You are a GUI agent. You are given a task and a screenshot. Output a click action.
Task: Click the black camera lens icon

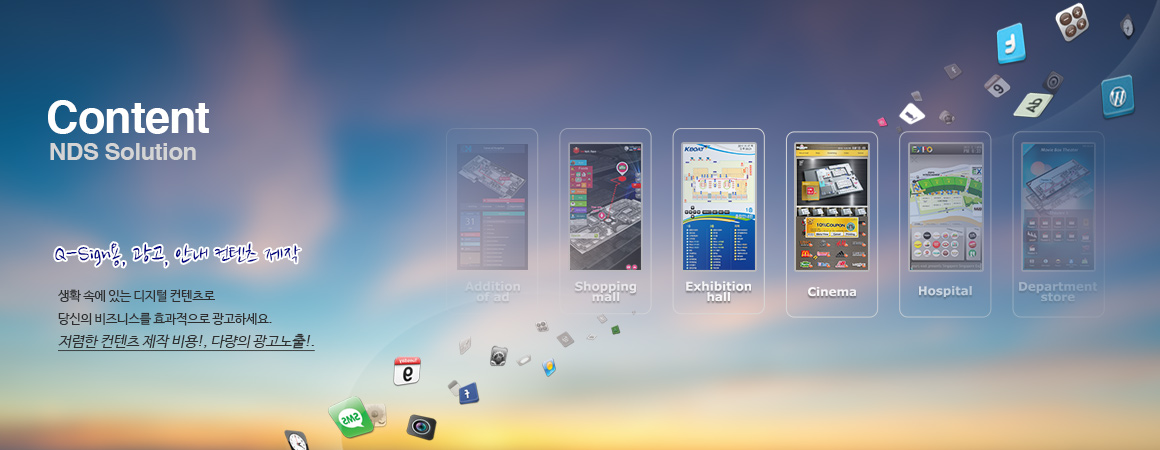pos(422,427)
